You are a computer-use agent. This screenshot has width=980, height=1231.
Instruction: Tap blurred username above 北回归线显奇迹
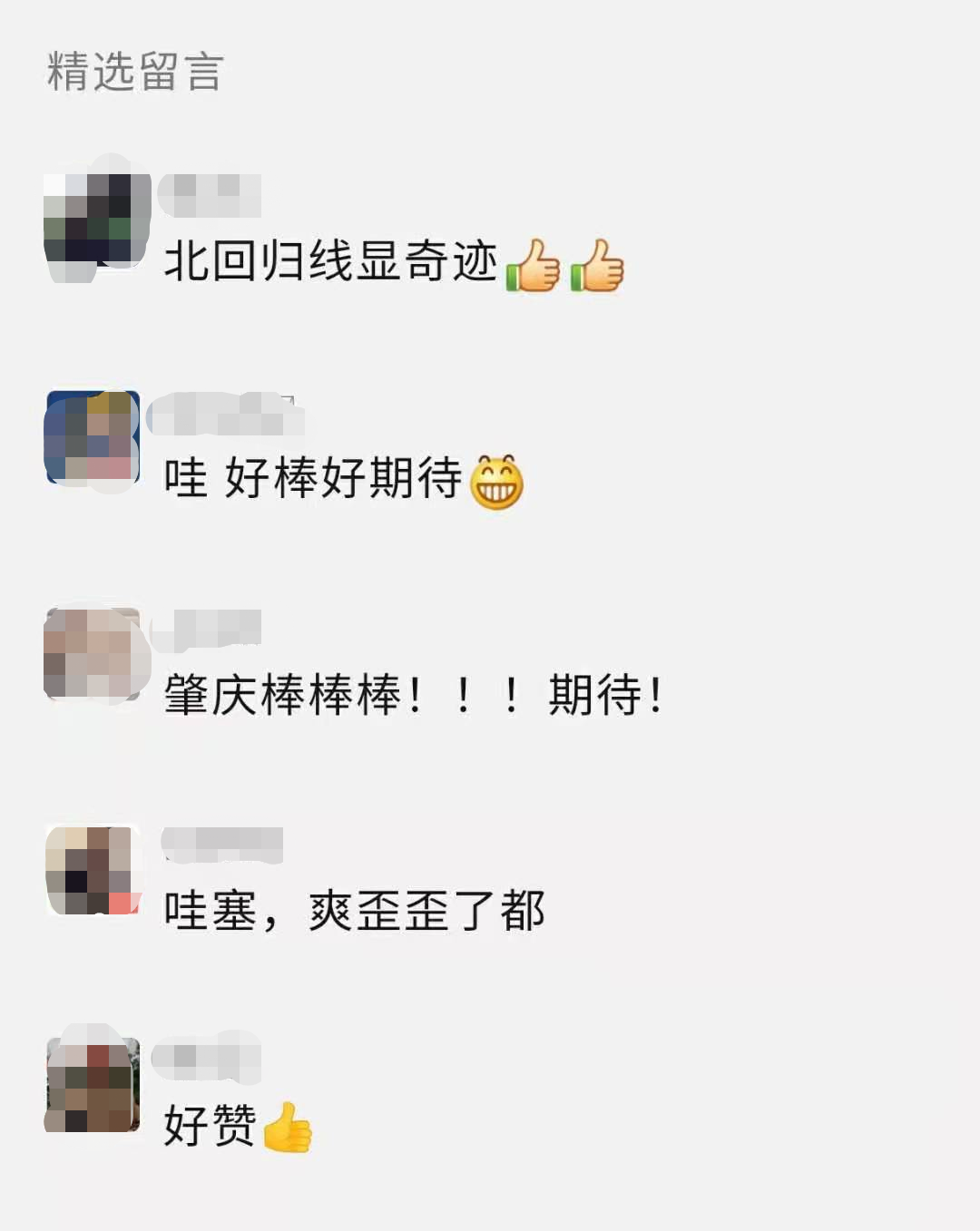click(x=211, y=195)
